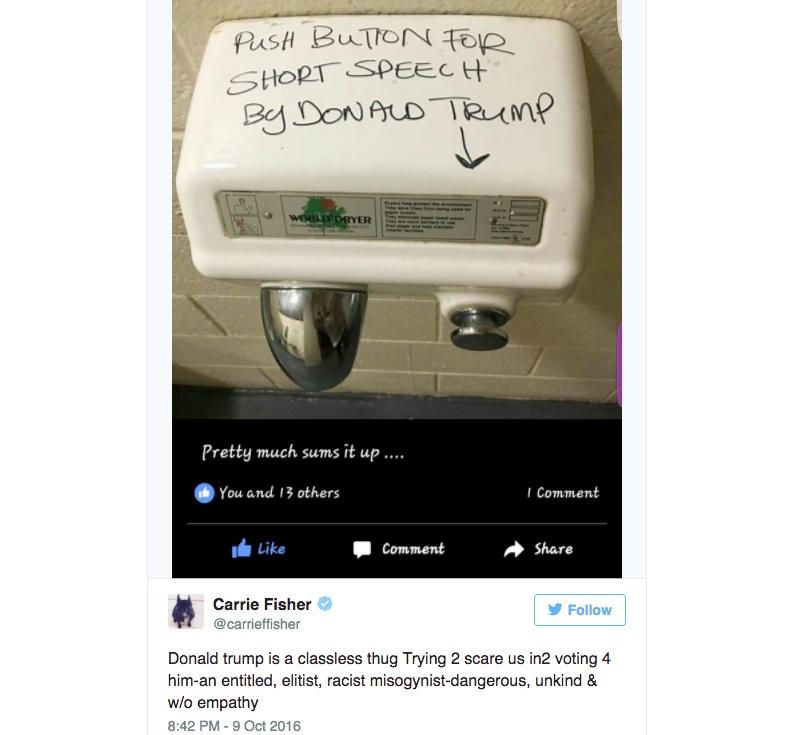Click the Twitter bird icon in Follow button

pyautogui.click(x=555, y=610)
